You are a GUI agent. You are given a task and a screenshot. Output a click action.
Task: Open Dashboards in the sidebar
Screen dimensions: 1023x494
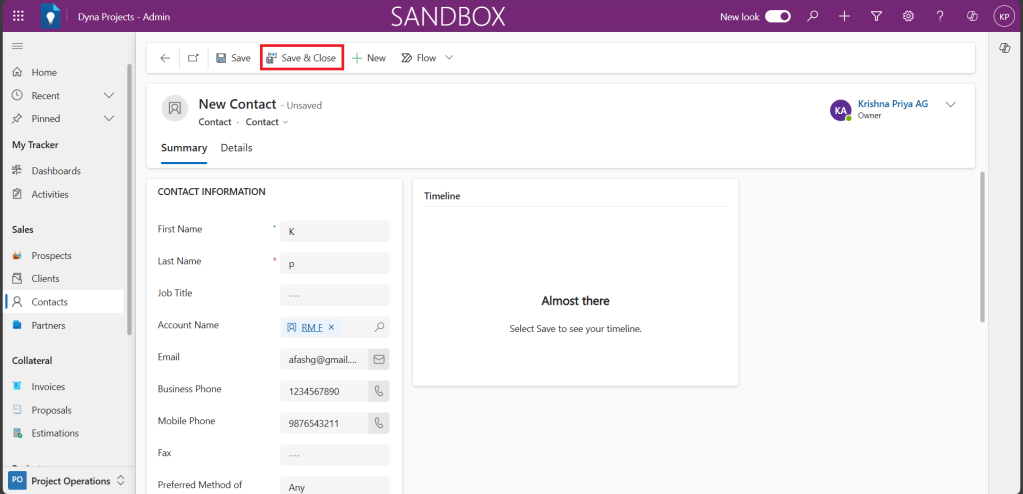(x=55, y=171)
